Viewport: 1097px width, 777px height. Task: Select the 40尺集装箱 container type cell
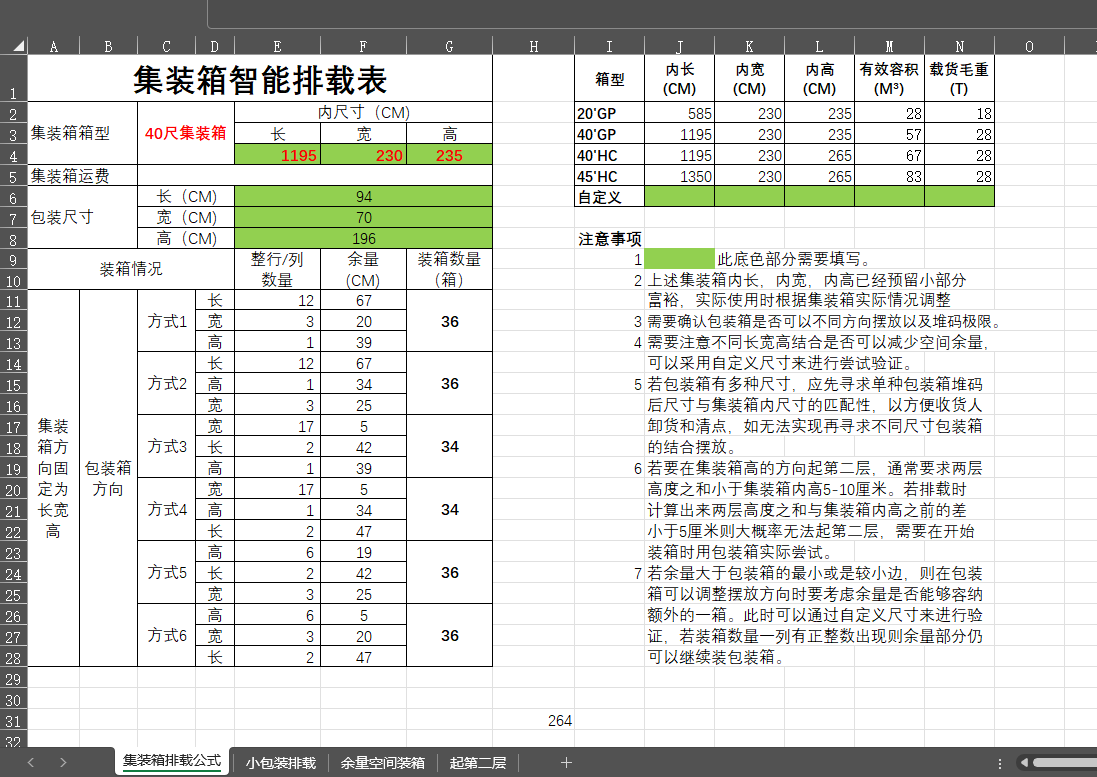click(x=185, y=133)
